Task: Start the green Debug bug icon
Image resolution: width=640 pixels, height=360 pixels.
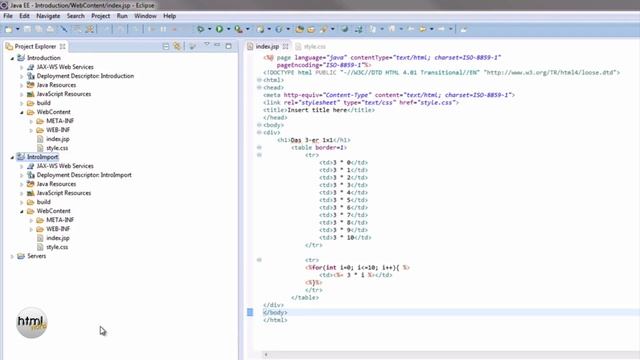Action: point(200,29)
